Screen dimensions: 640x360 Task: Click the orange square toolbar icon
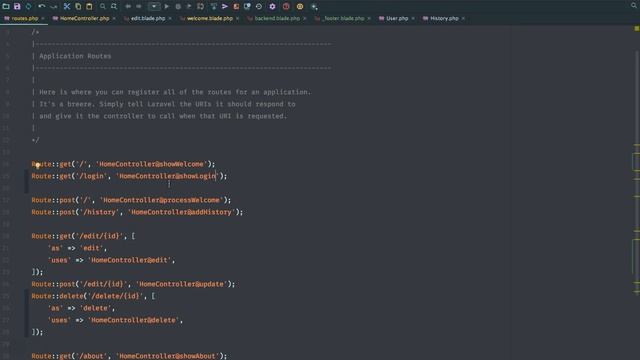(236, 7)
